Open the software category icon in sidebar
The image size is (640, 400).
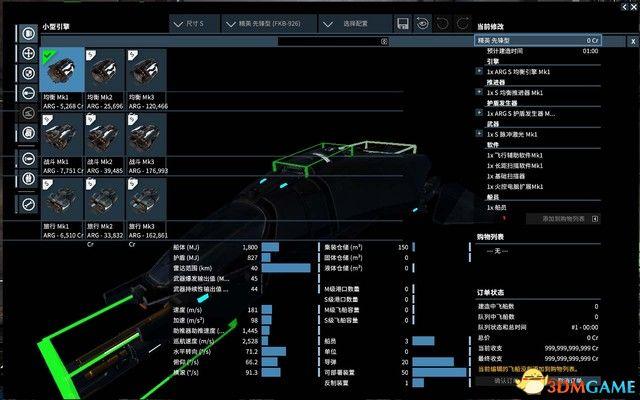point(28,133)
